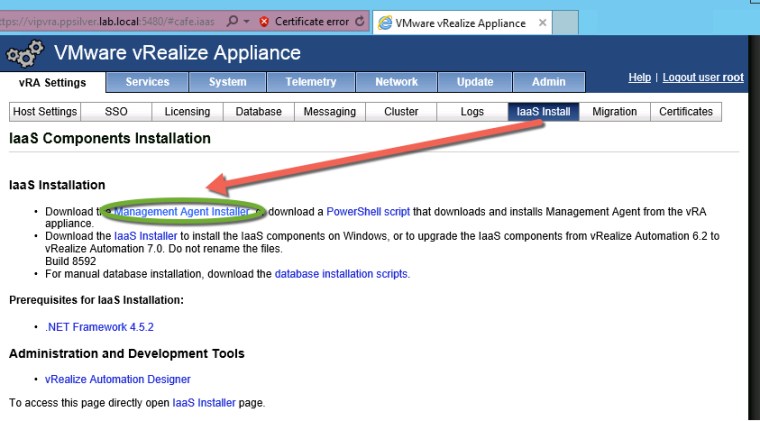Switch to the Services tab
This screenshot has width=760, height=421.
tap(147, 82)
